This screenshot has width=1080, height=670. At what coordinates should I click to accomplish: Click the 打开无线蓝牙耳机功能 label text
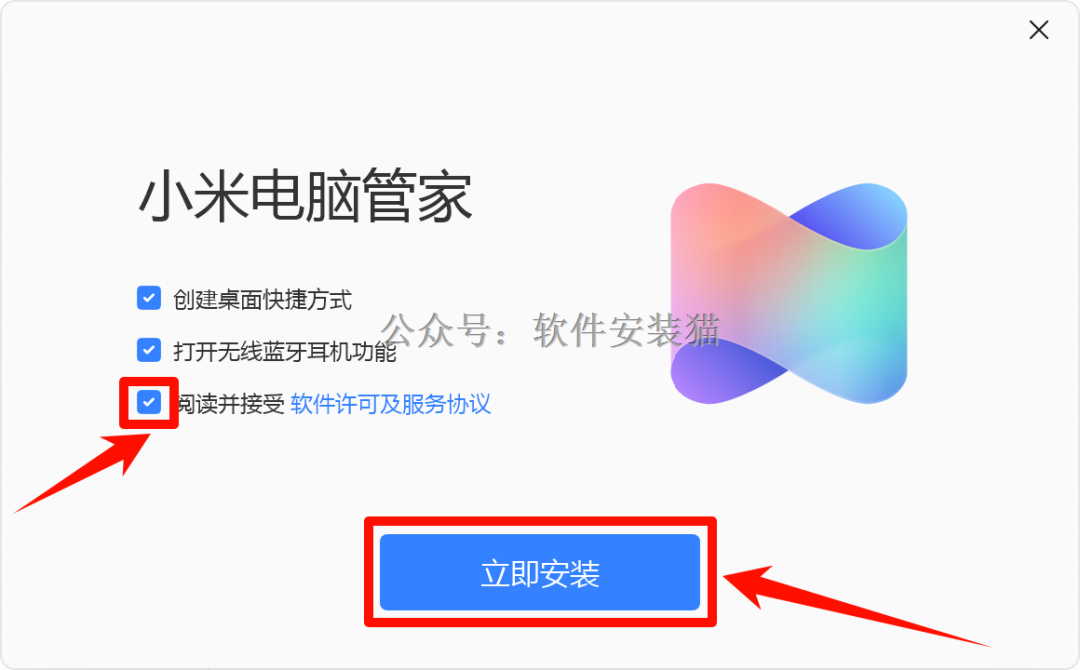(x=284, y=351)
